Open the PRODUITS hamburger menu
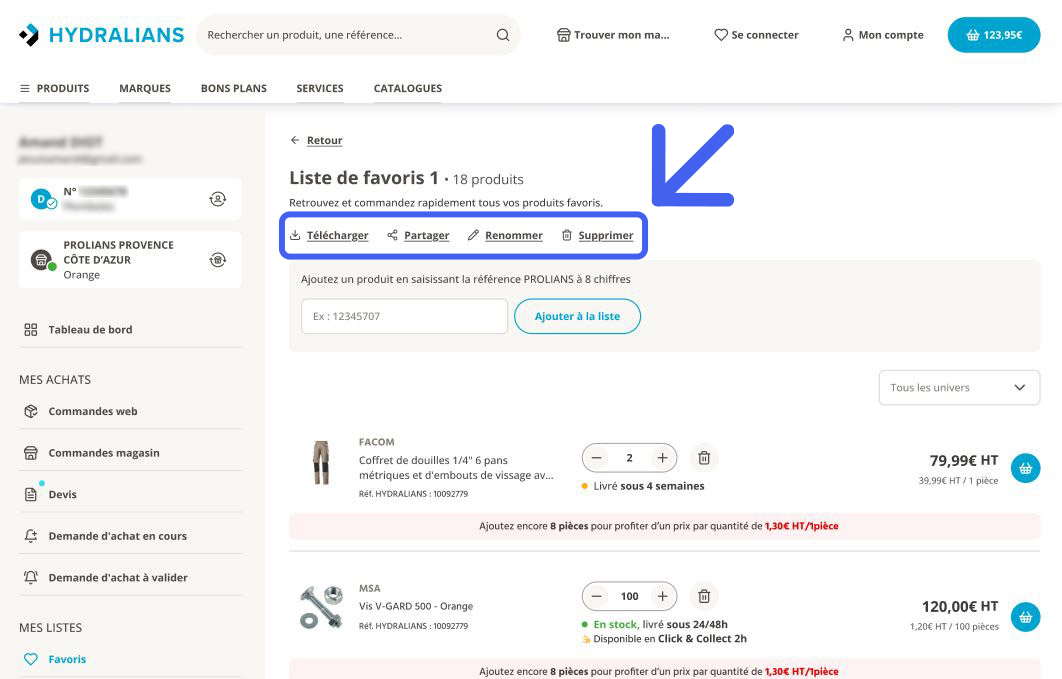Viewport: 1062px width, 679px height. [54, 88]
